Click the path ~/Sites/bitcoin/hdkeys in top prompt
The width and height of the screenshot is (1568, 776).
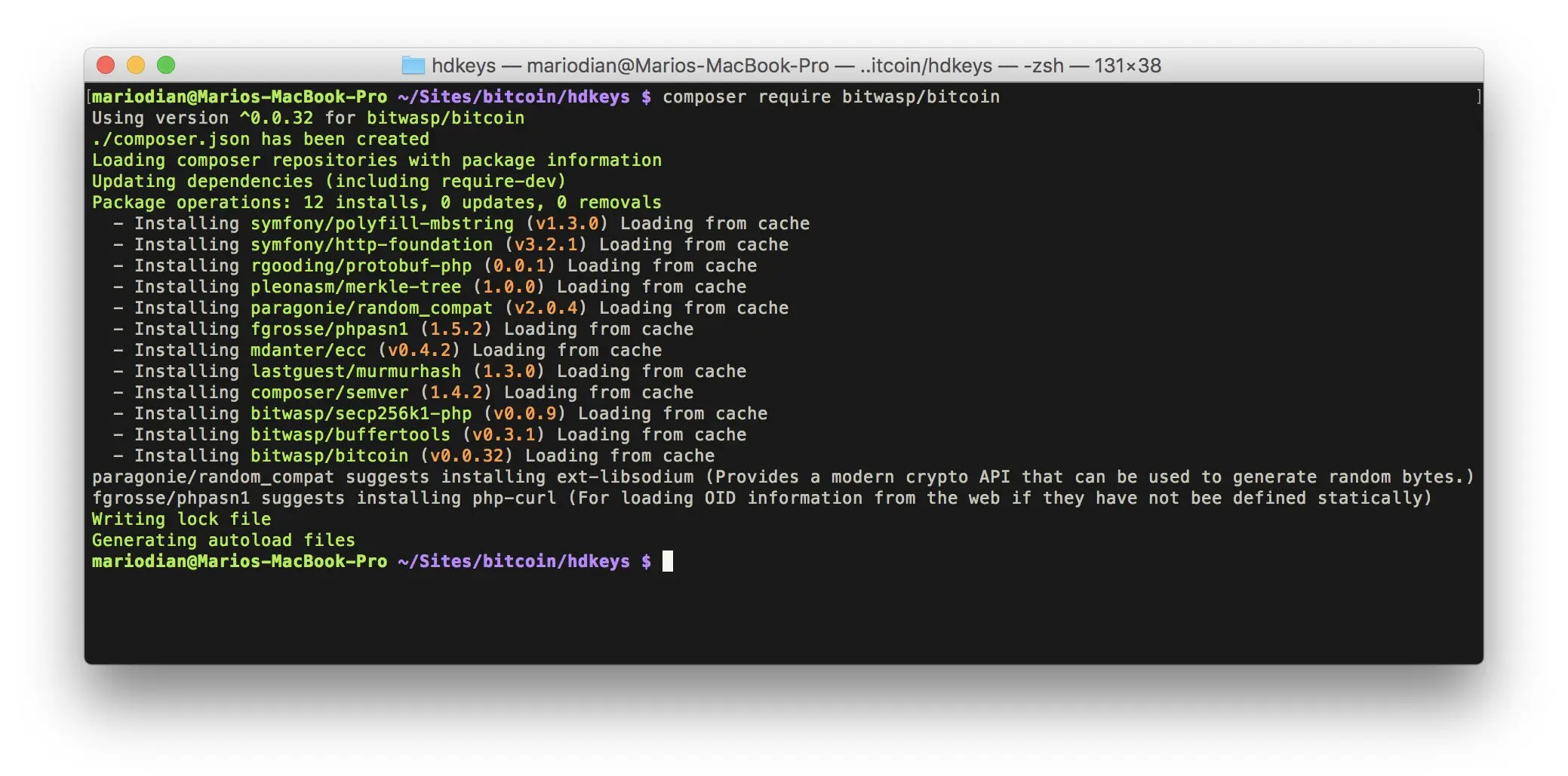coord(514,97)
